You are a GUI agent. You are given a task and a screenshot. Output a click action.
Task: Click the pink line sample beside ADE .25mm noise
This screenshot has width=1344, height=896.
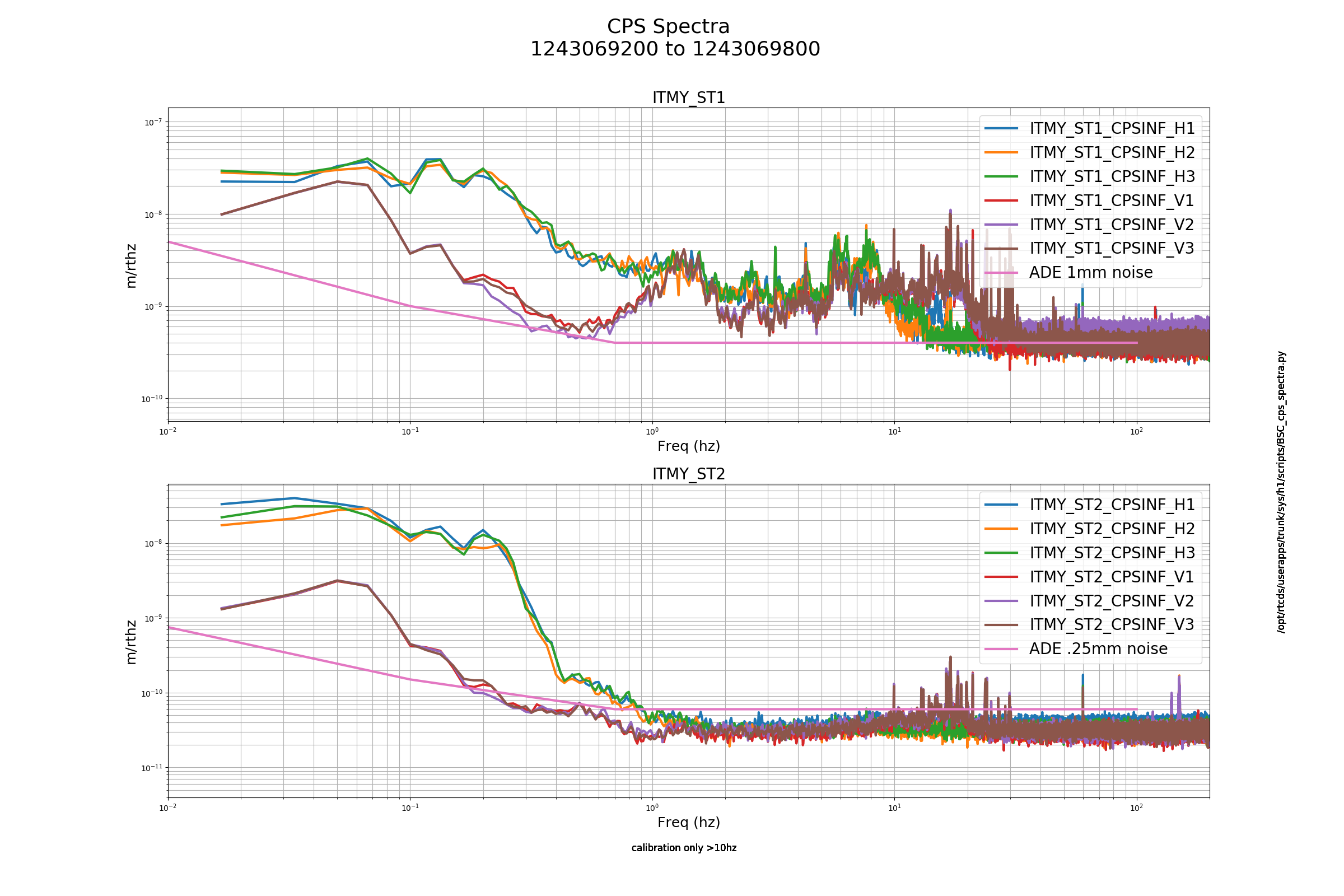(1002, 649)
